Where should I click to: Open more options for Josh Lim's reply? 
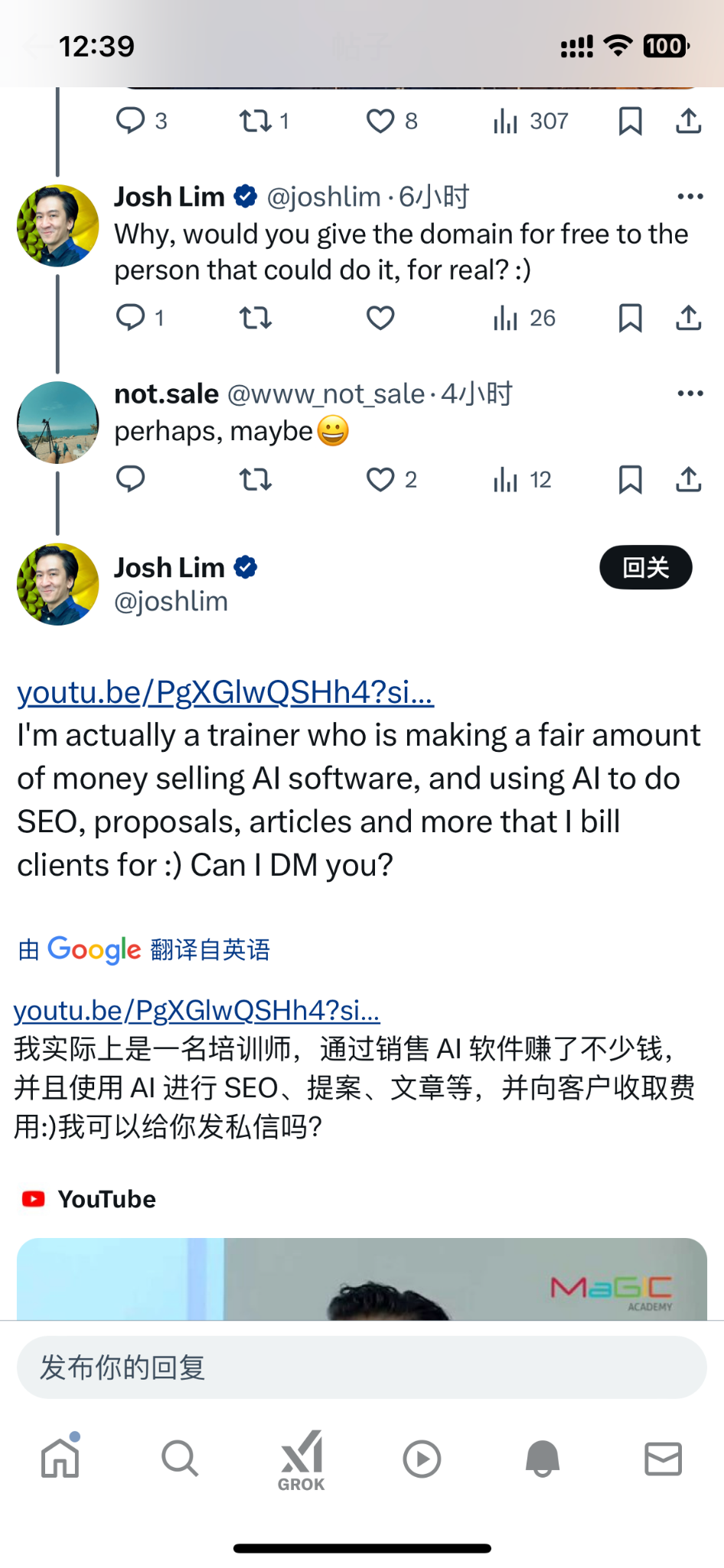pyautogui.click(x=690, y=197)
